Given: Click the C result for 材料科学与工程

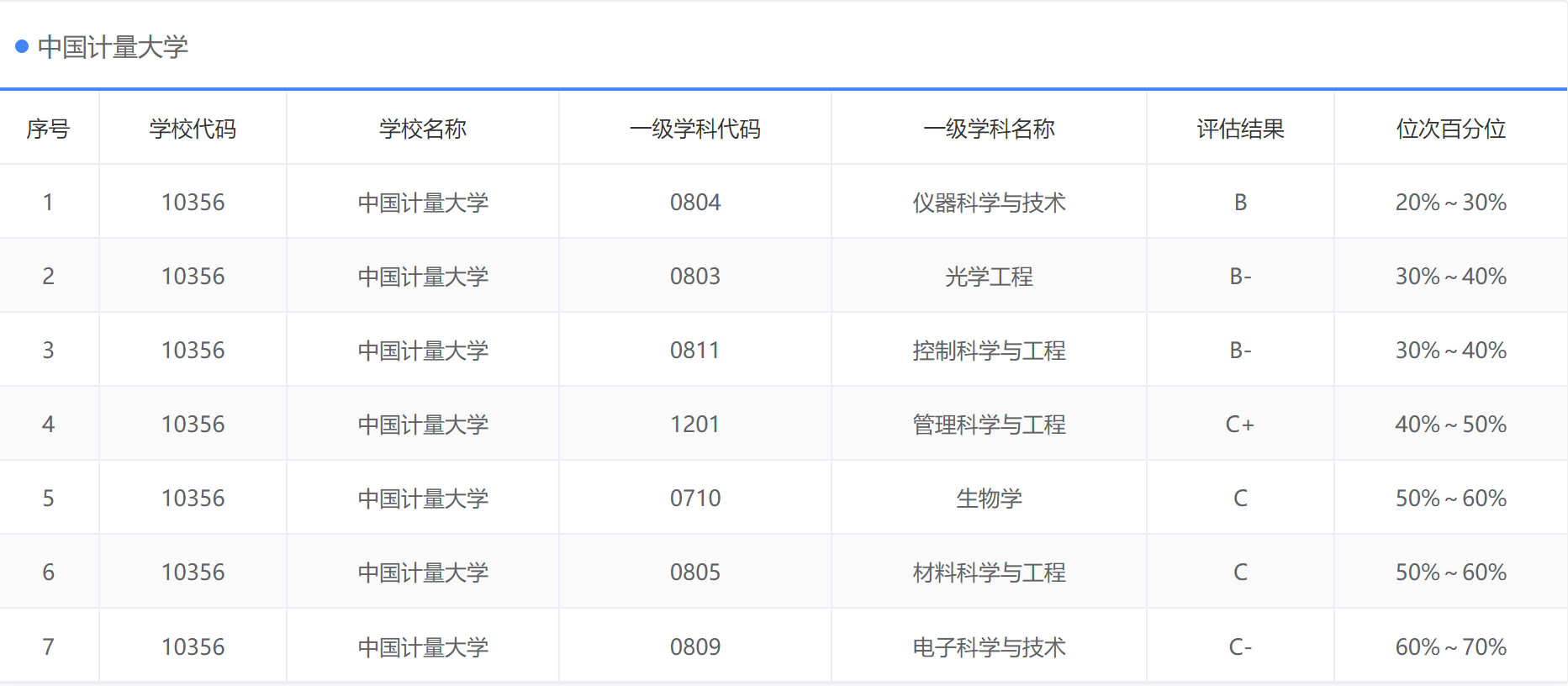Looking at the screenshot, I should coord(1240,573).
